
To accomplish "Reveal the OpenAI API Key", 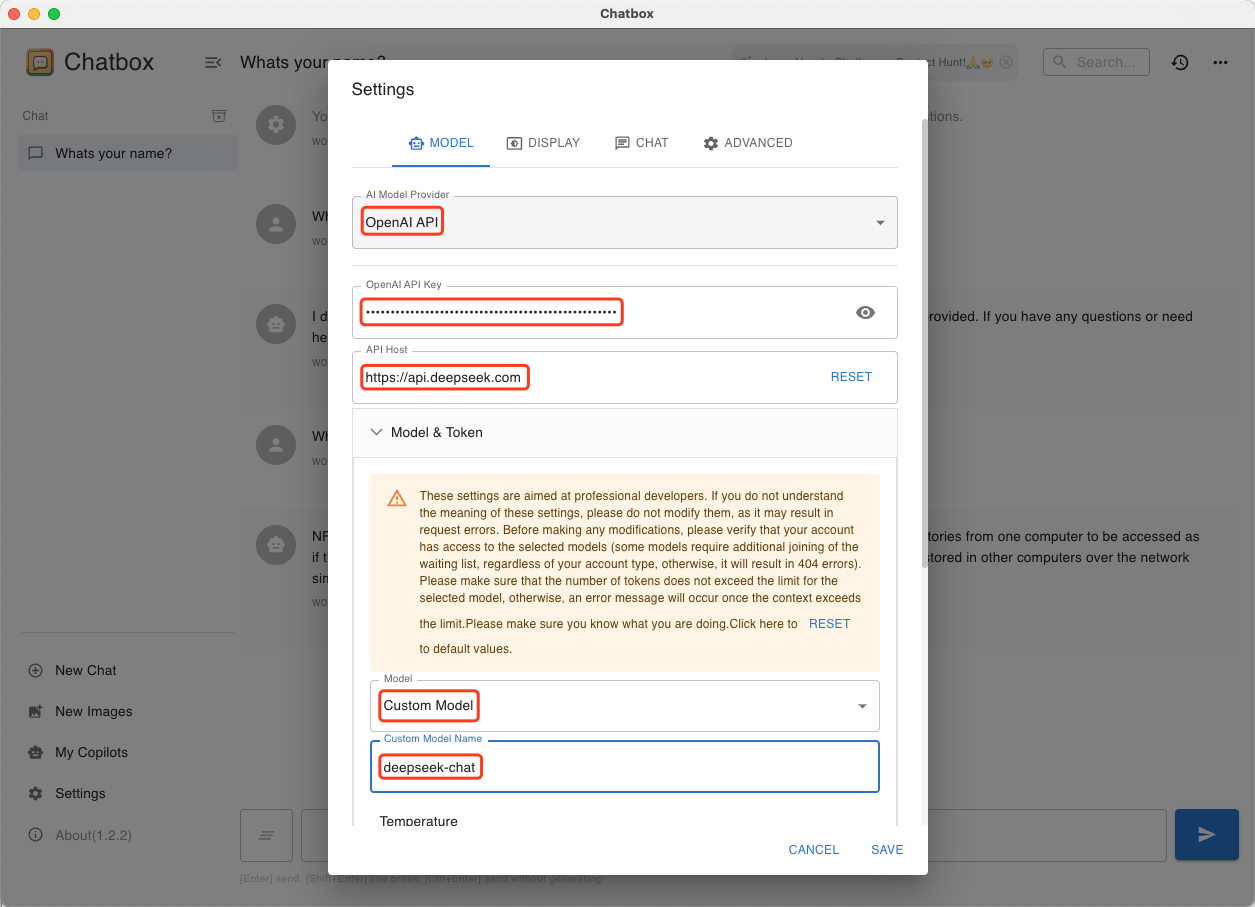I will click(865, 312).
